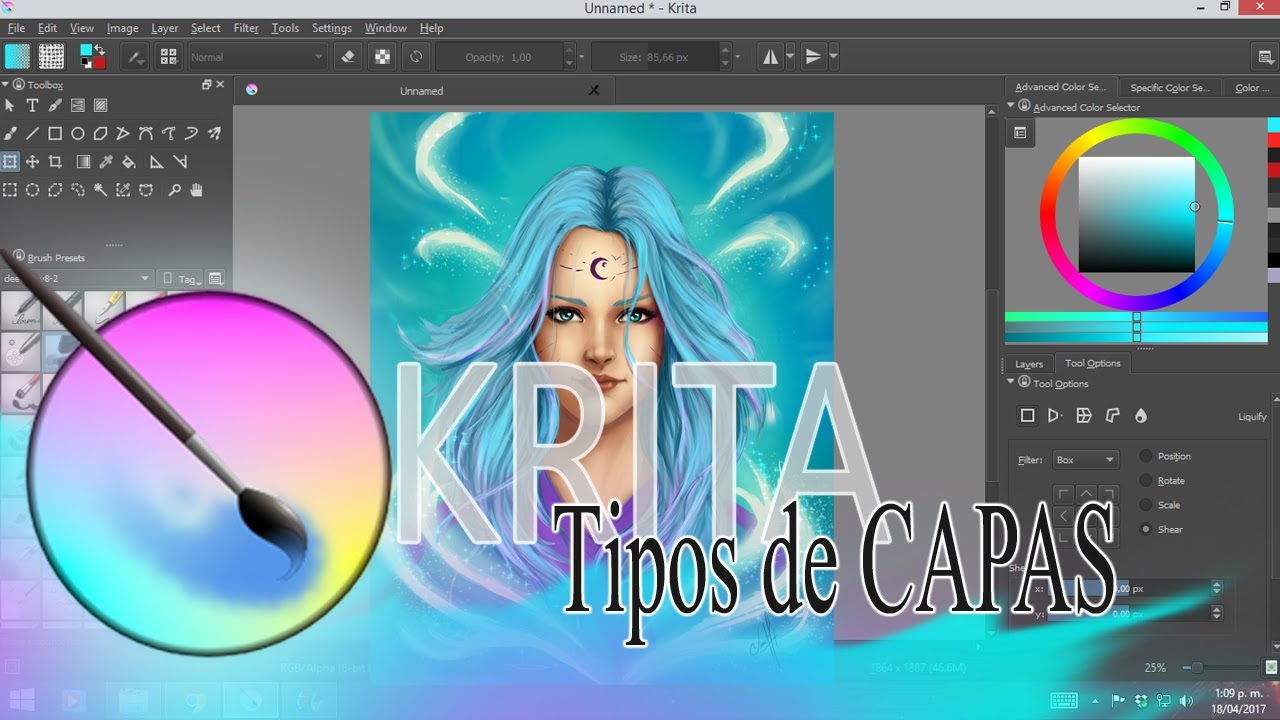Select the Rotate radio option
Screen dimensions: 1280x720
coord(1163,480)
